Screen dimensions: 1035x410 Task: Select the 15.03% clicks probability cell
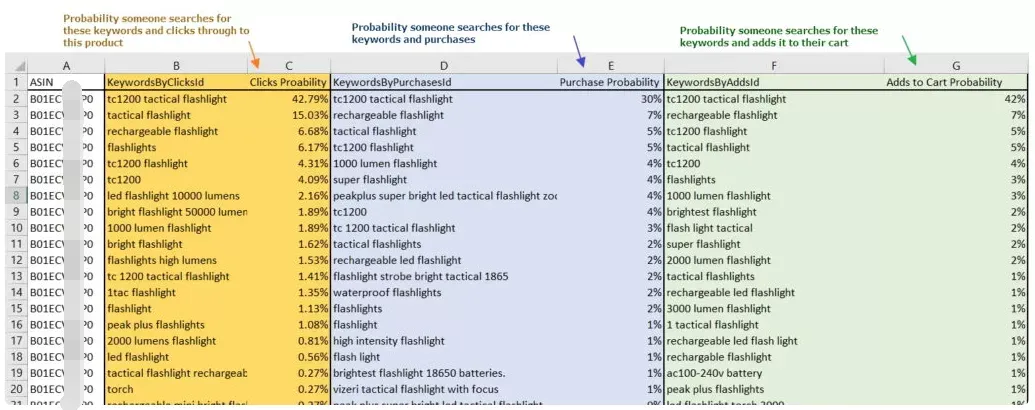pos(289,115)
